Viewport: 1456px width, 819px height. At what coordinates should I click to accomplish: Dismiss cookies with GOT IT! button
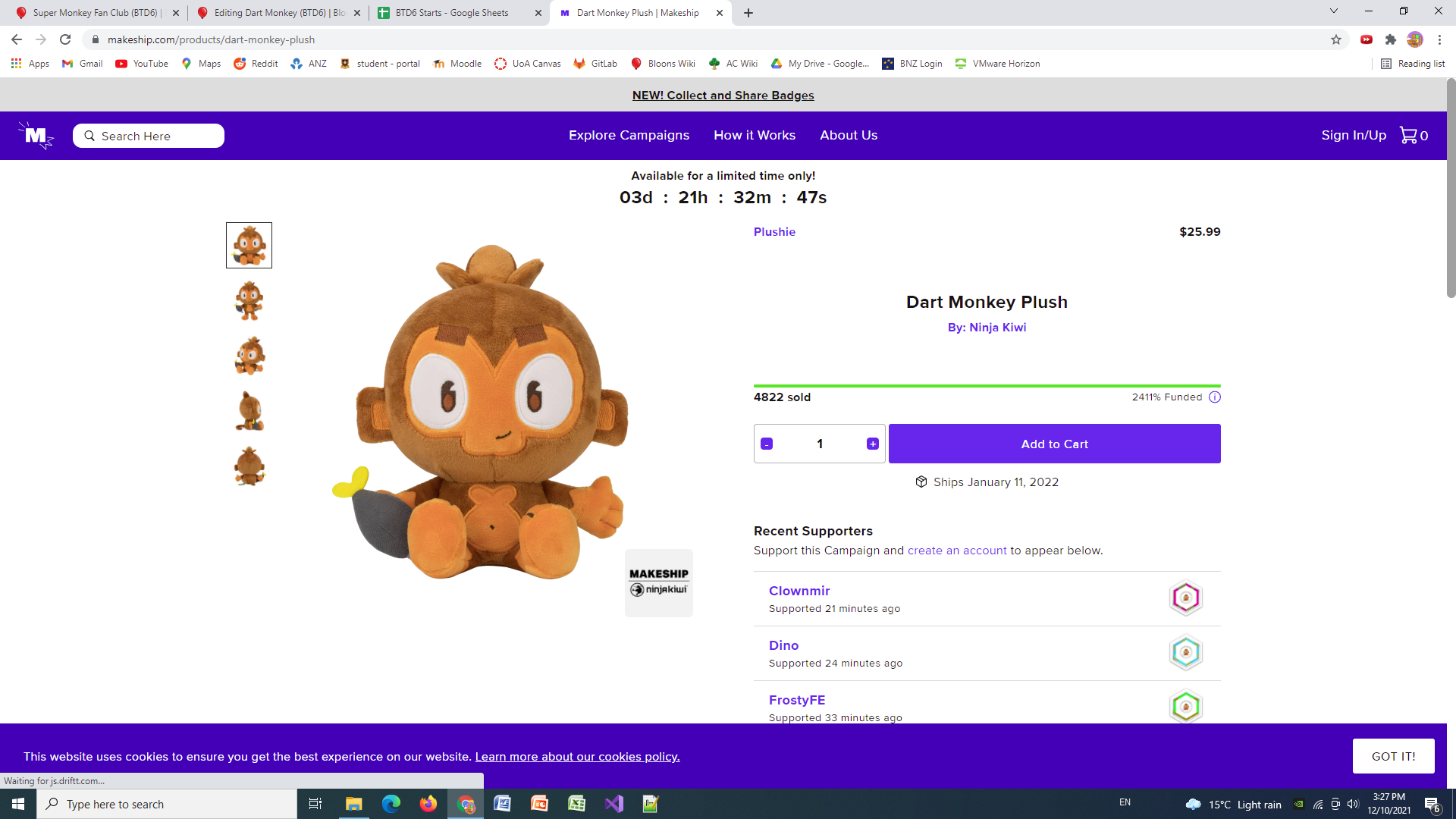[1393, 756]
